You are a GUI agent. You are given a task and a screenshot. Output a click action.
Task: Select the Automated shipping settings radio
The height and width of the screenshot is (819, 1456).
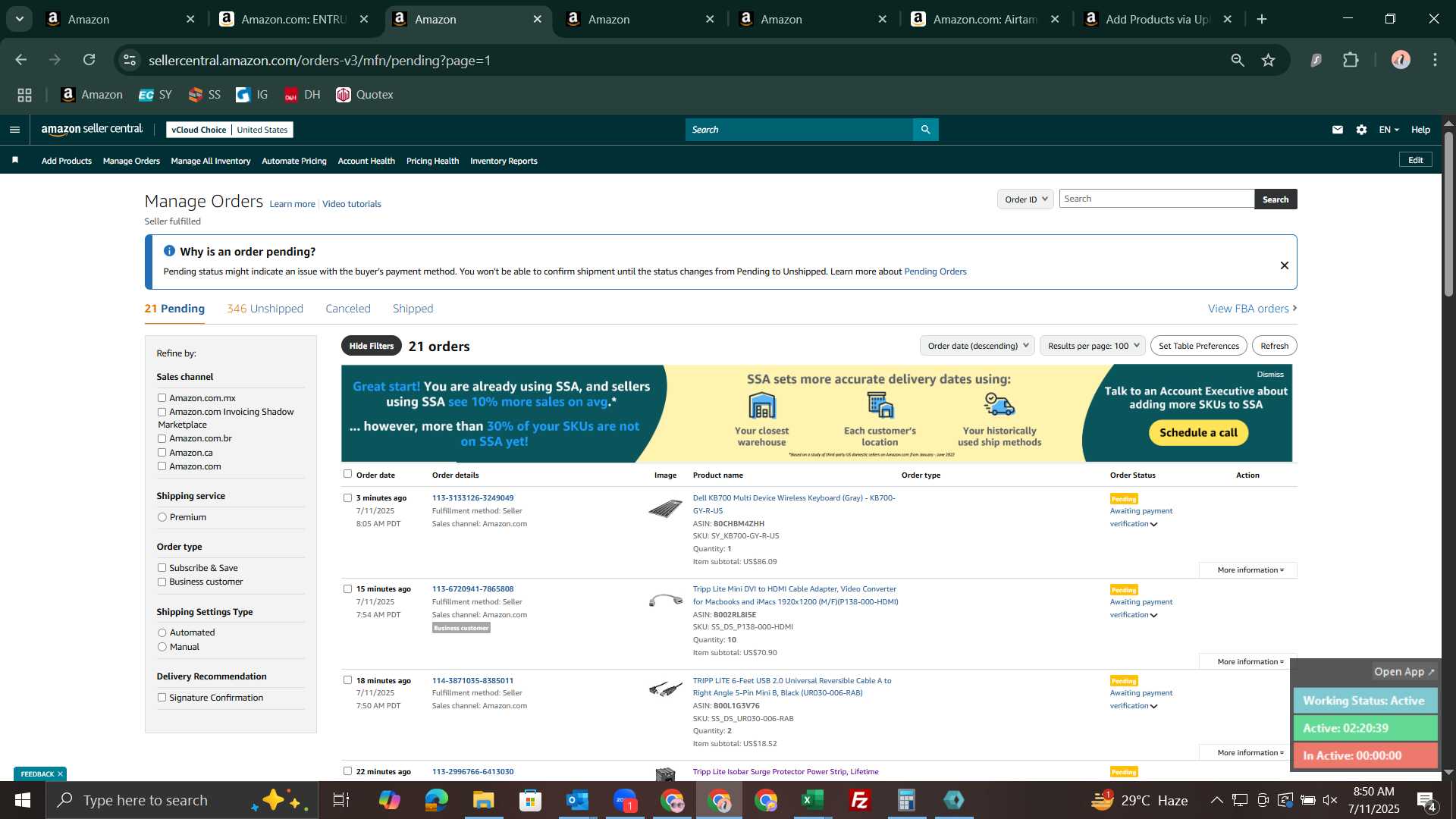pos(162,632)
